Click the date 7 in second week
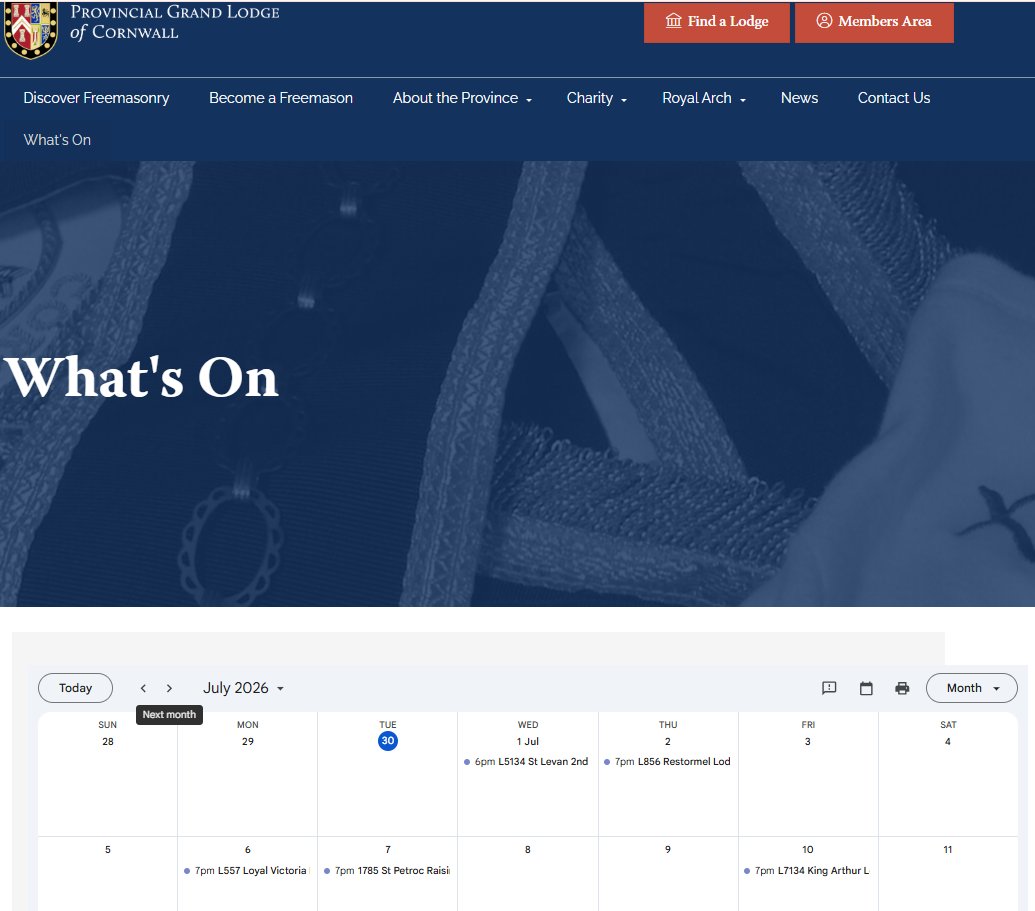 [x=387, y=850]
